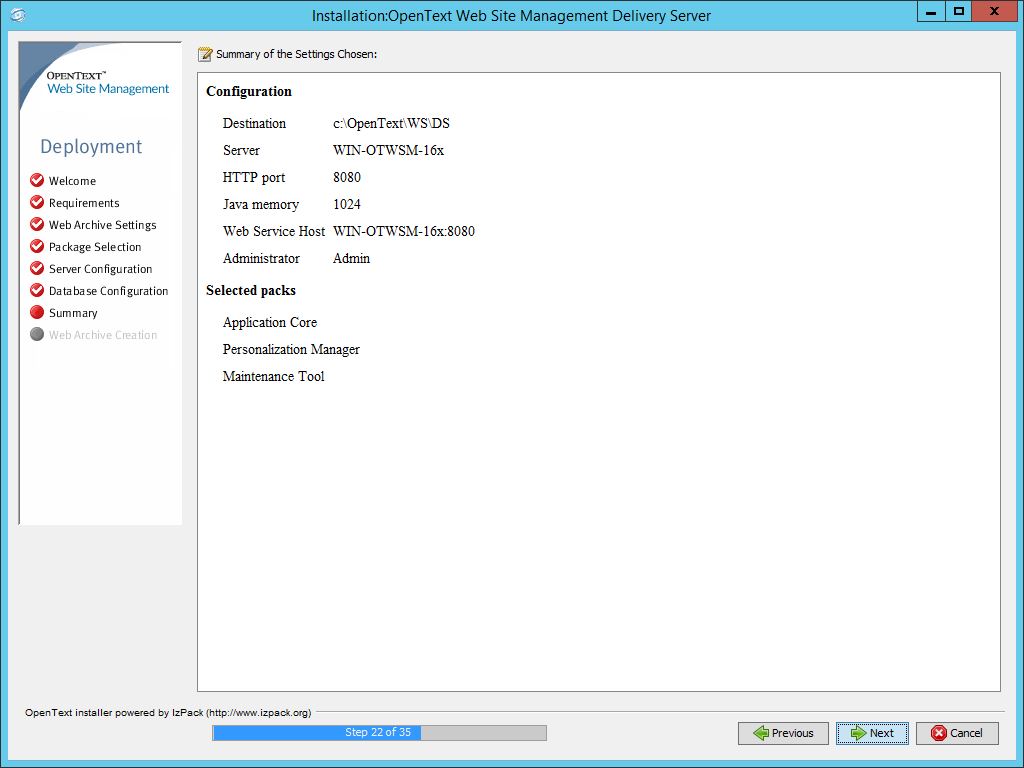Click the Package Selection checkmark icon

click(x=37, y=246)
